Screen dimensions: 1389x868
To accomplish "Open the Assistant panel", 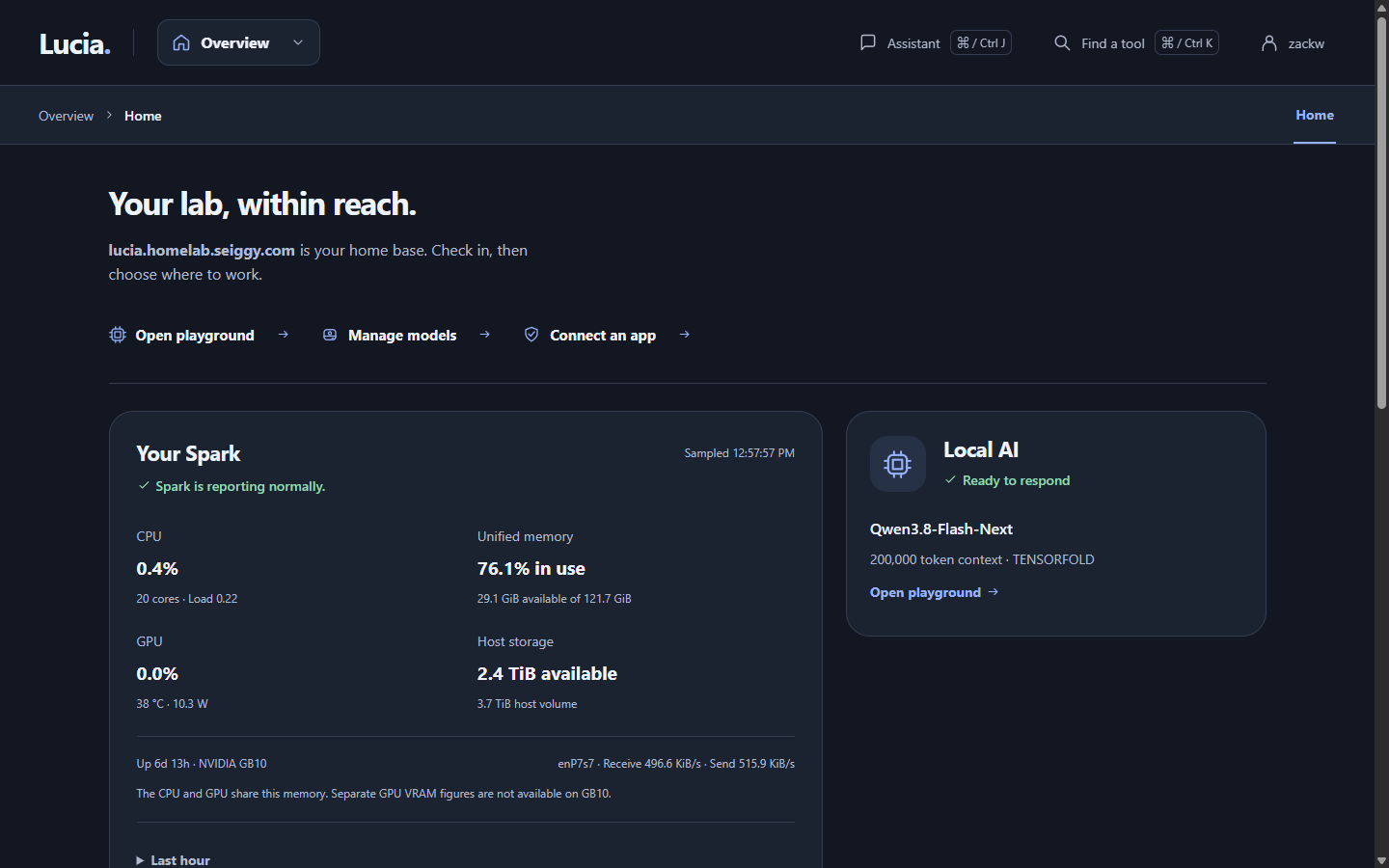I will pyautogui.click(x=935, y=42).
